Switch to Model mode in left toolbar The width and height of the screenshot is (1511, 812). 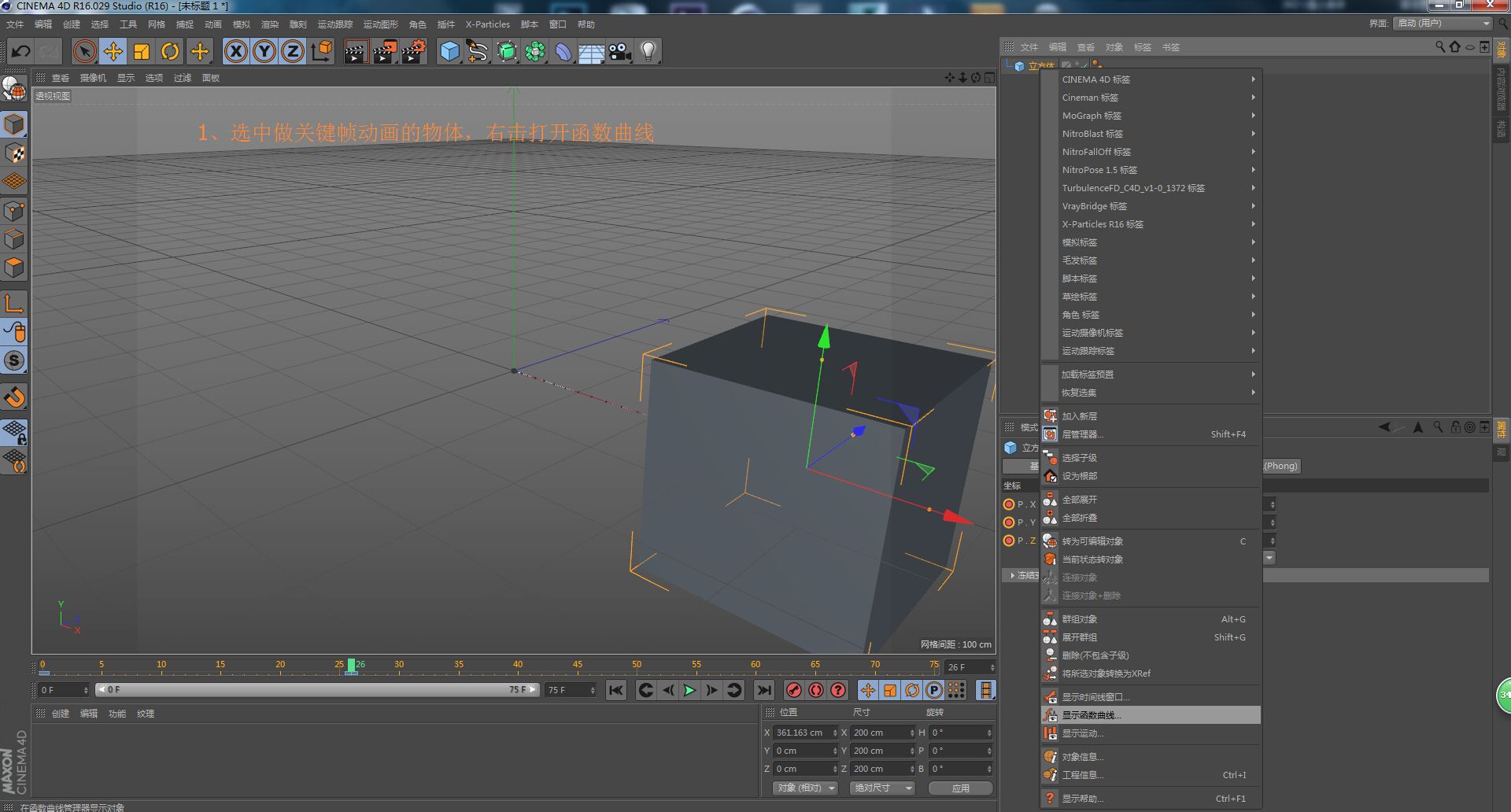14,124
